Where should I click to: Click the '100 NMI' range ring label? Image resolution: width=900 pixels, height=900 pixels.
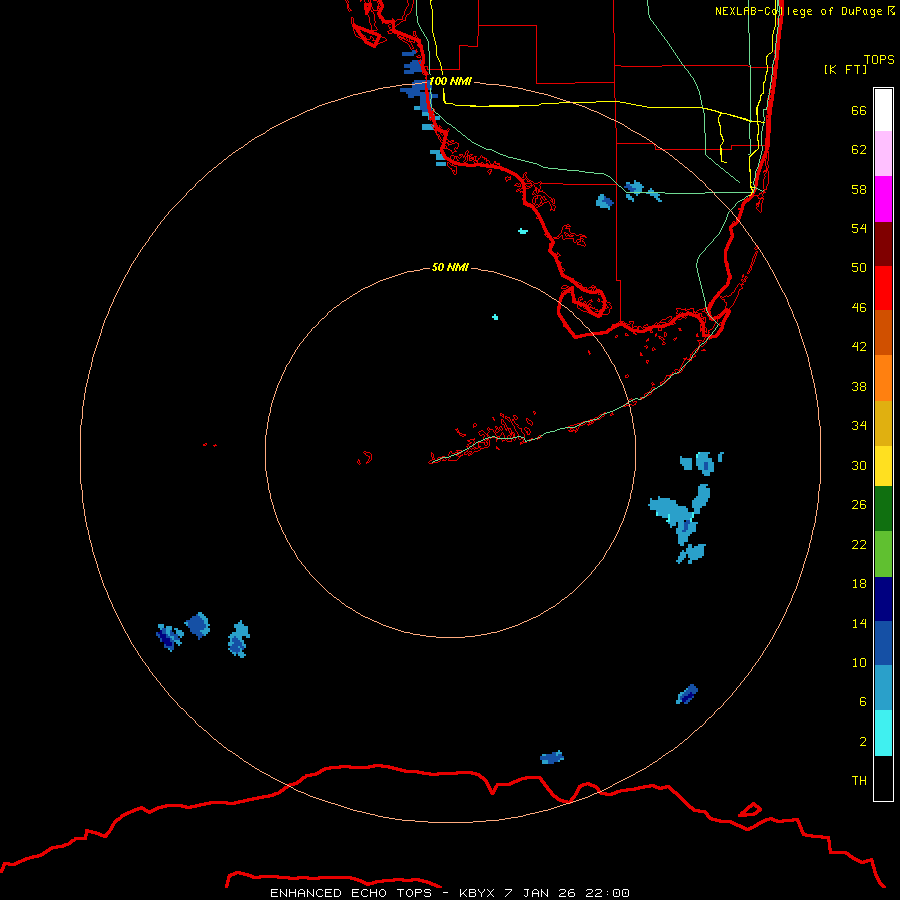[x=450, y=81]
